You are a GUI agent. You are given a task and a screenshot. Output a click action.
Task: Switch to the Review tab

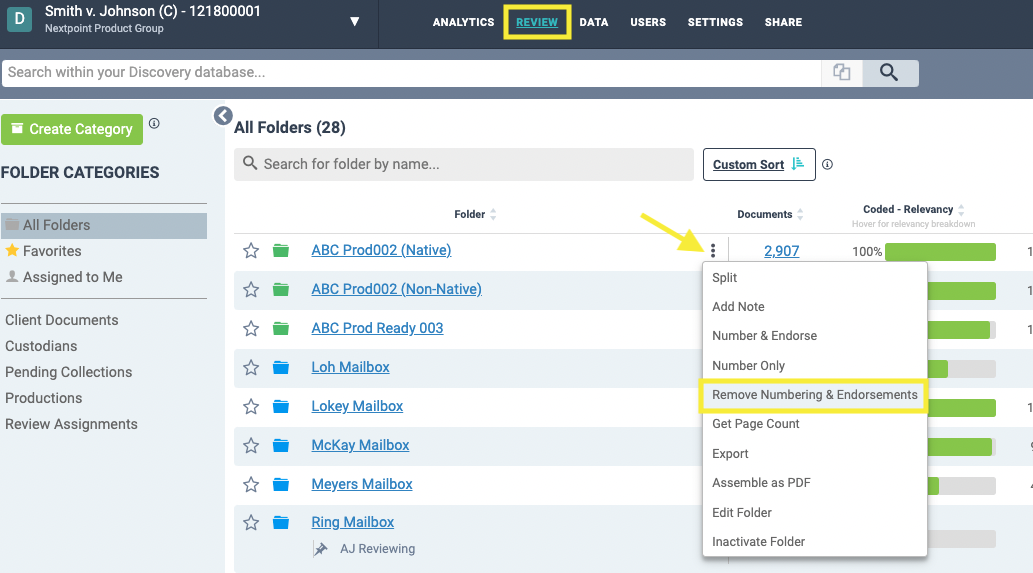coord(537,22)
